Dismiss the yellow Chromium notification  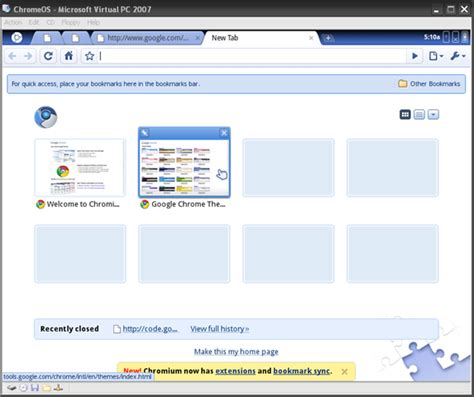tap(345, 371)
